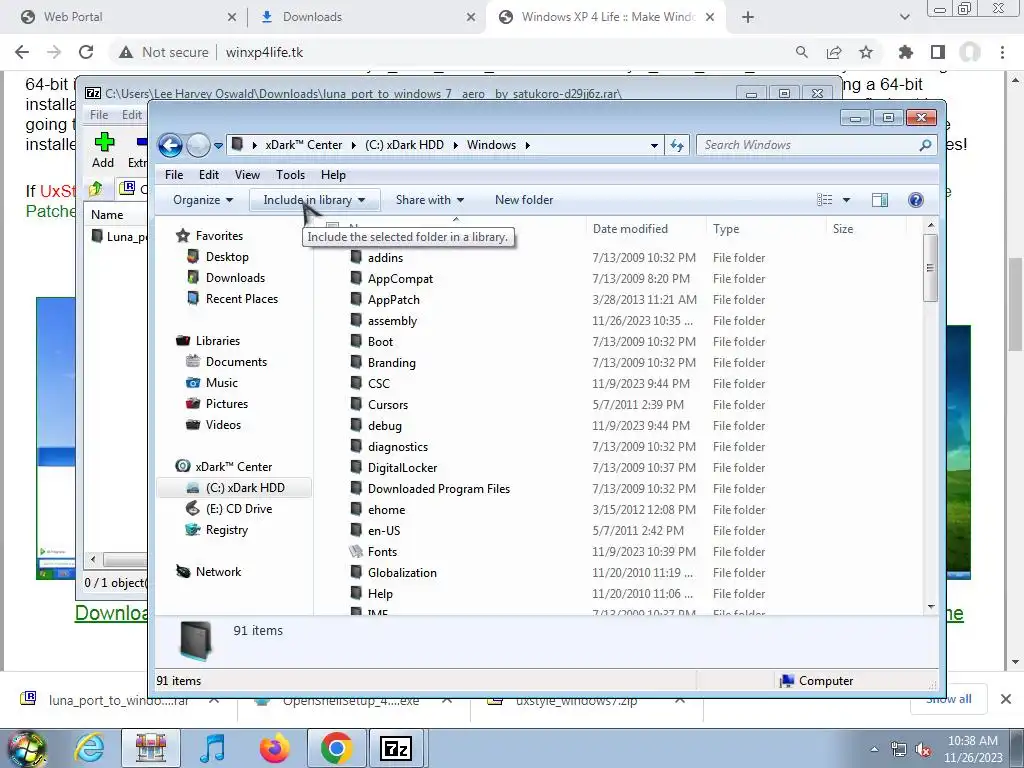This screenshot has height=768, width=1024.
Task: Click the file list vertical scrollbar thumb
Action: point(931,268)
